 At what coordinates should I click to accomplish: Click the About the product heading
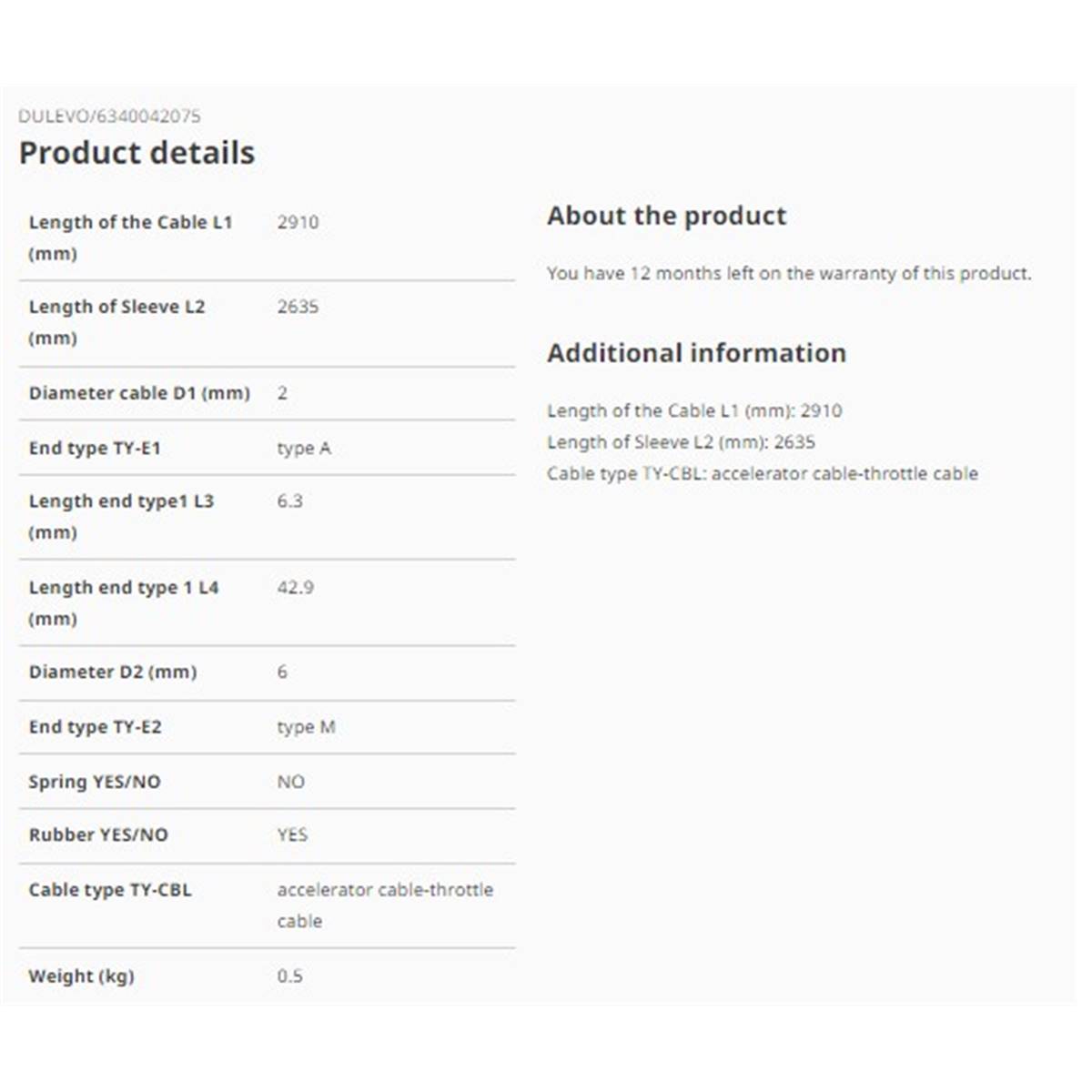tap(666, 216)
